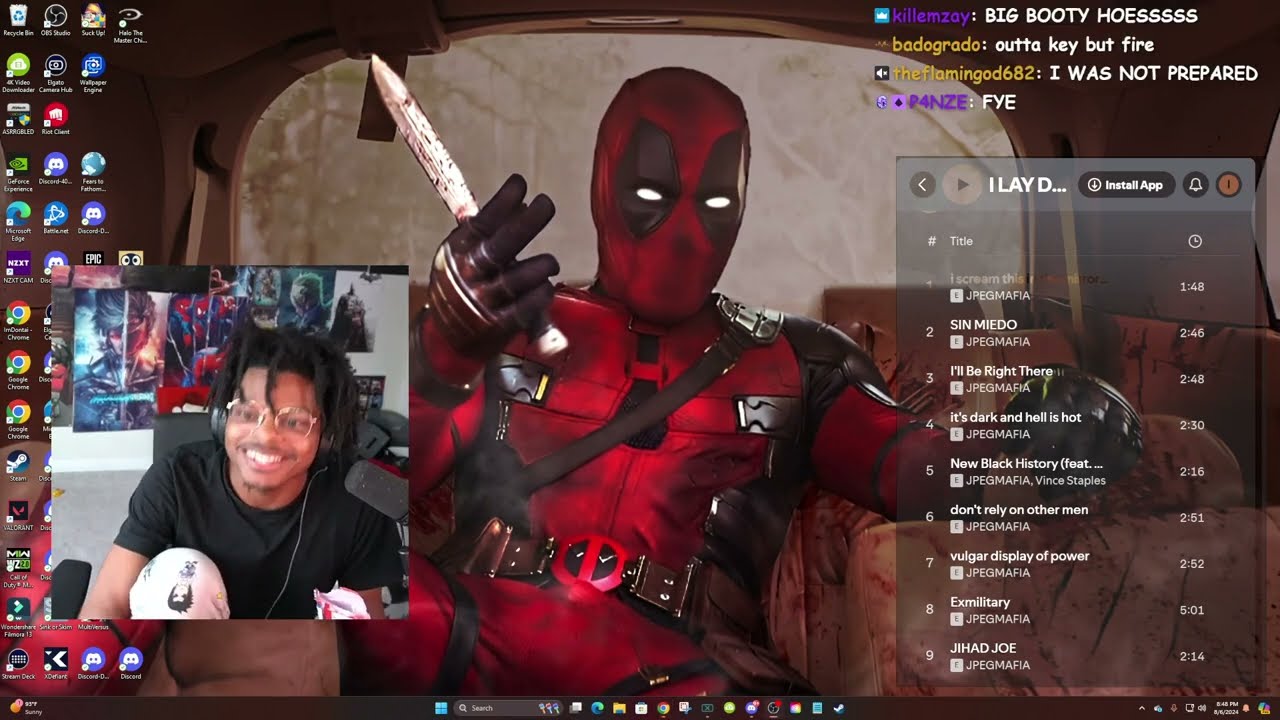
Task: Open the Epic Games launcher icon
Action: 93,258
